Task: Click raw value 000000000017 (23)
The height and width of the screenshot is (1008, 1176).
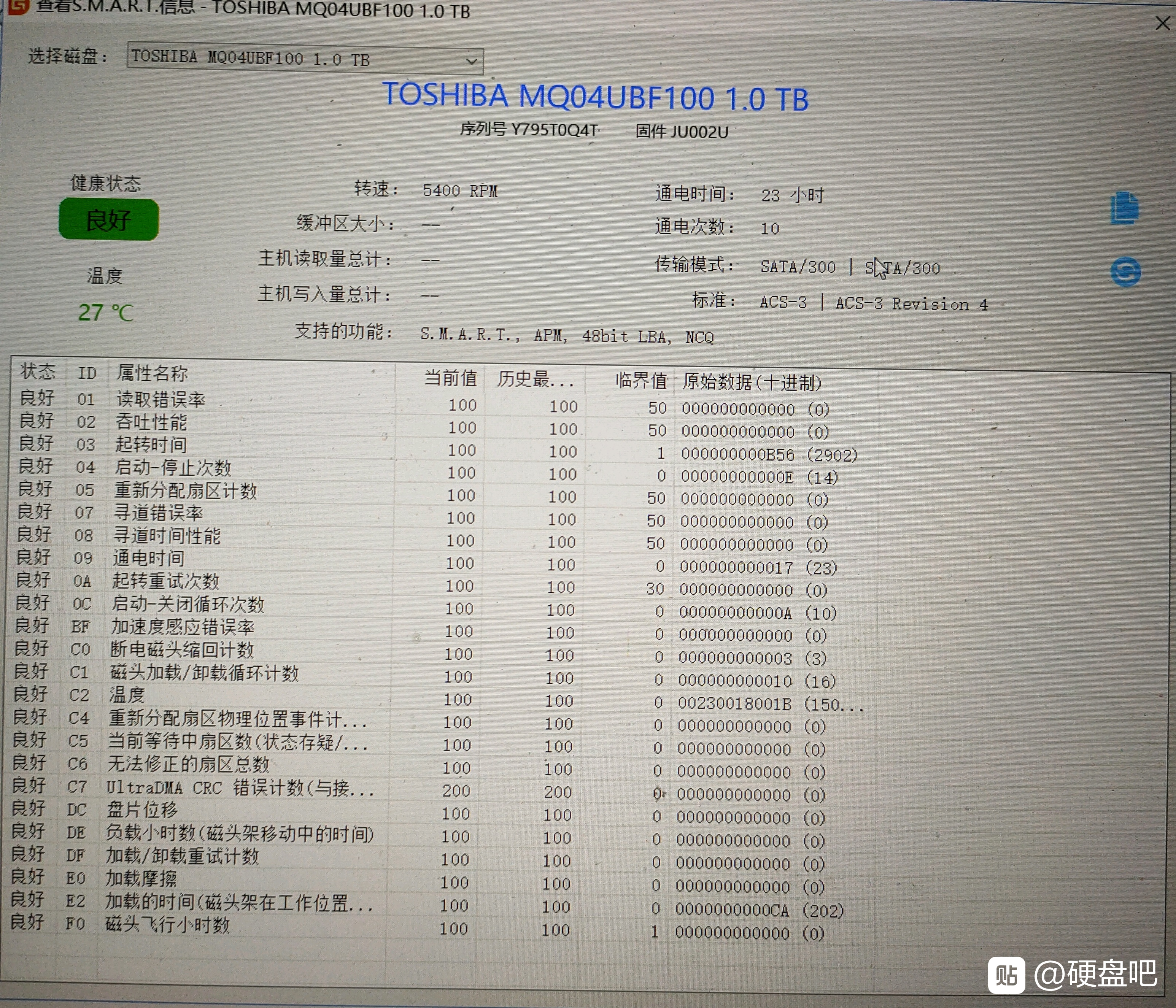Action: pos(758,568)
